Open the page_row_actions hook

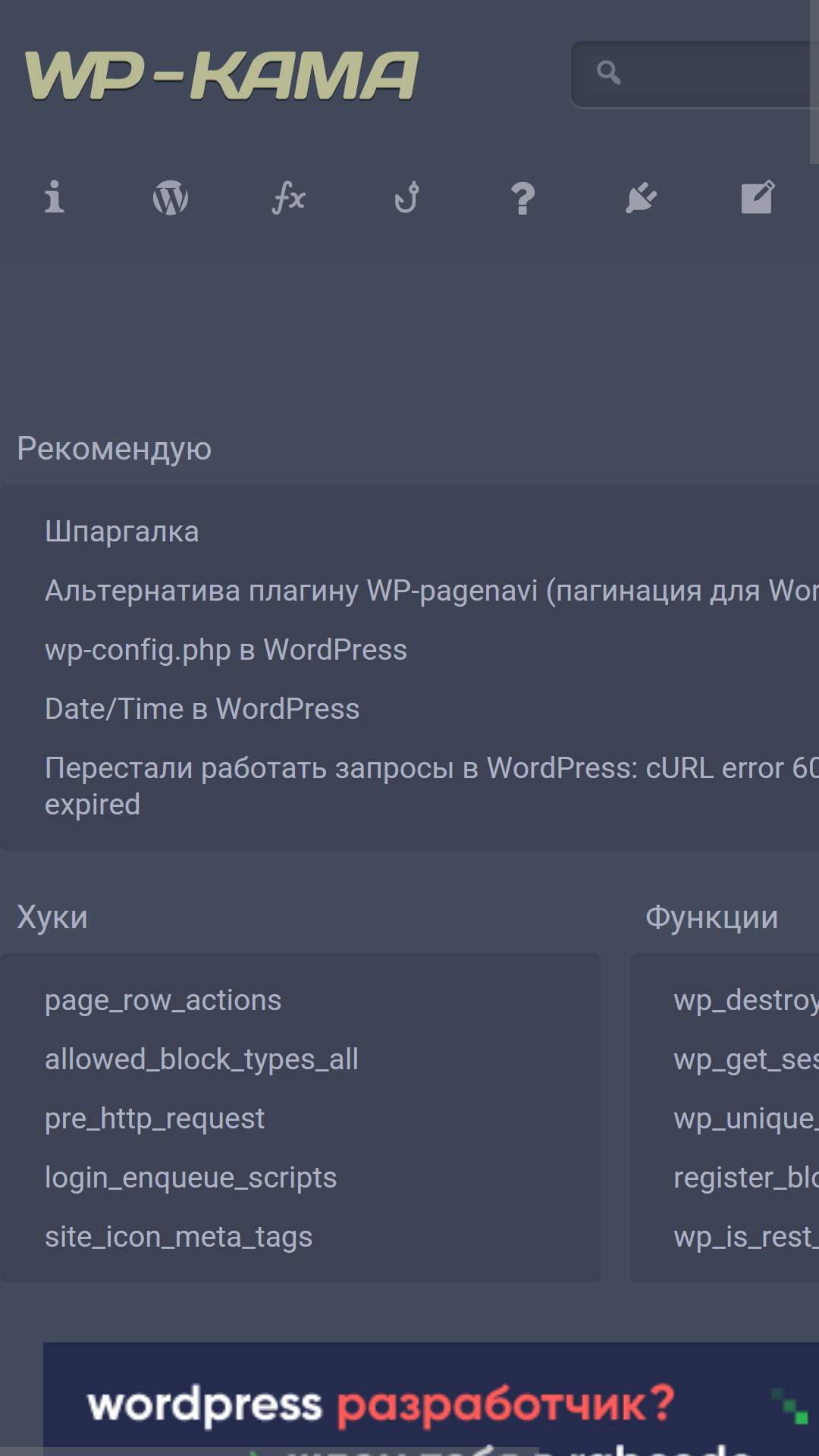point(163,1000)
